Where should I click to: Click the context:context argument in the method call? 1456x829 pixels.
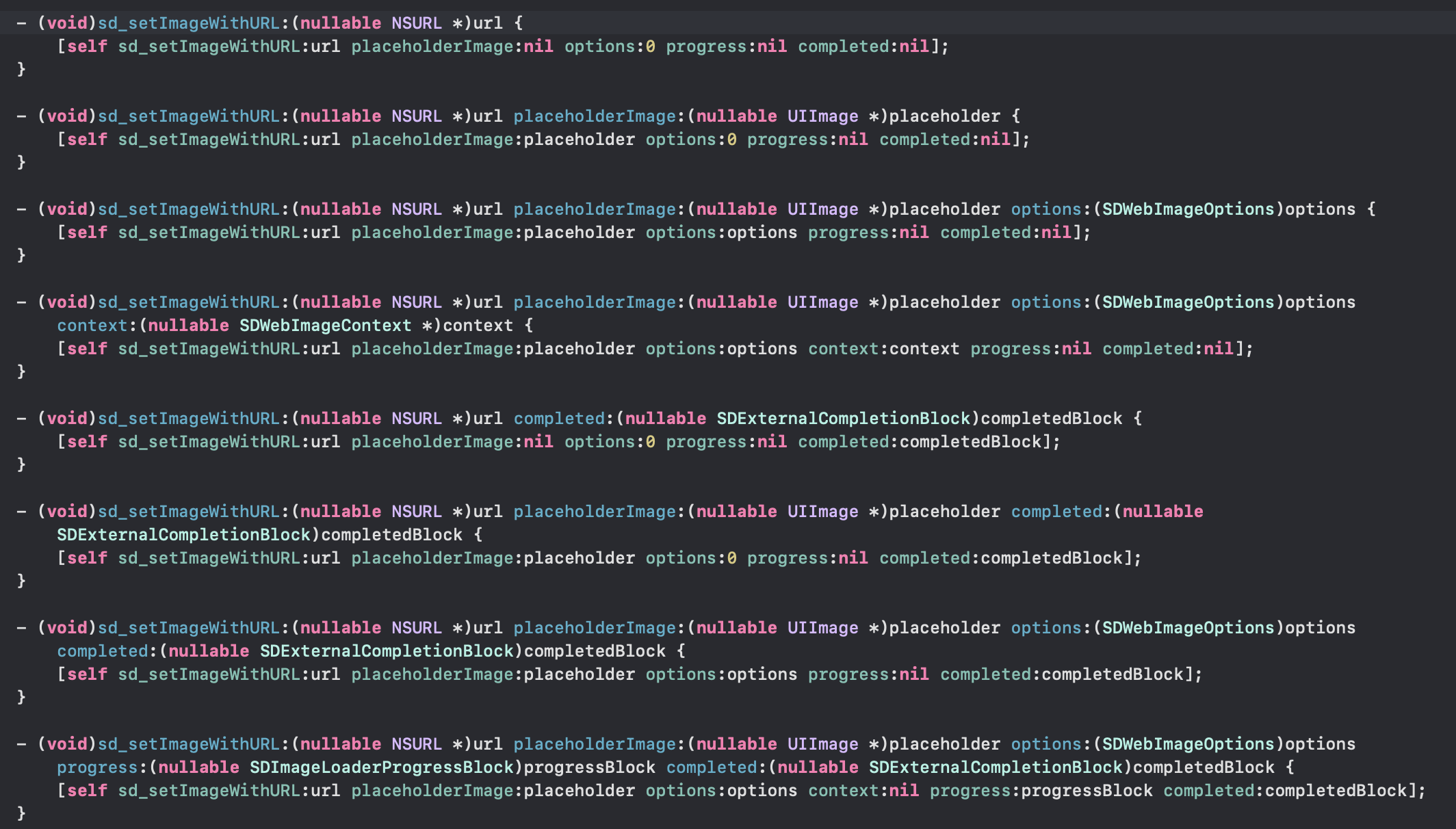tap(883, 349)
